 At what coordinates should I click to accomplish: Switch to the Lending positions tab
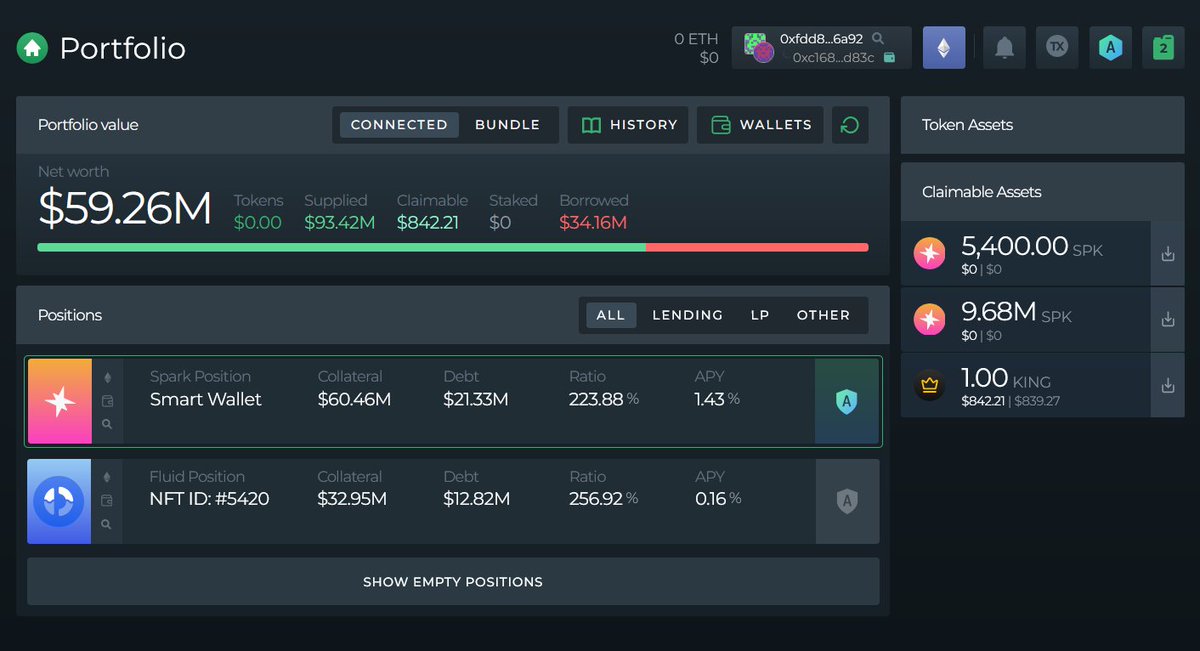687,315
